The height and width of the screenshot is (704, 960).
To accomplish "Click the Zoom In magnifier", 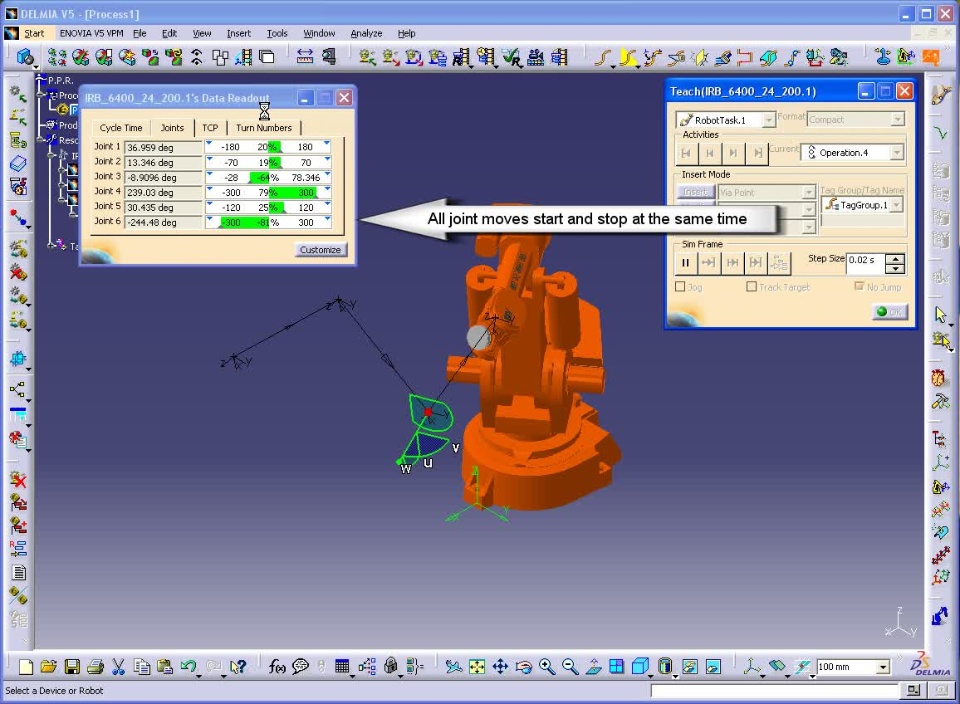I will (547, 667).
